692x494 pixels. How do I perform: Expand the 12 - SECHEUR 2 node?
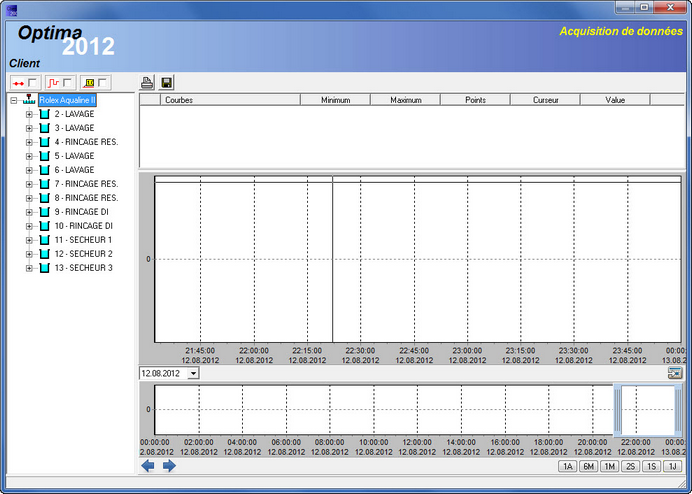pyautogui.click(x=29, y=254)
